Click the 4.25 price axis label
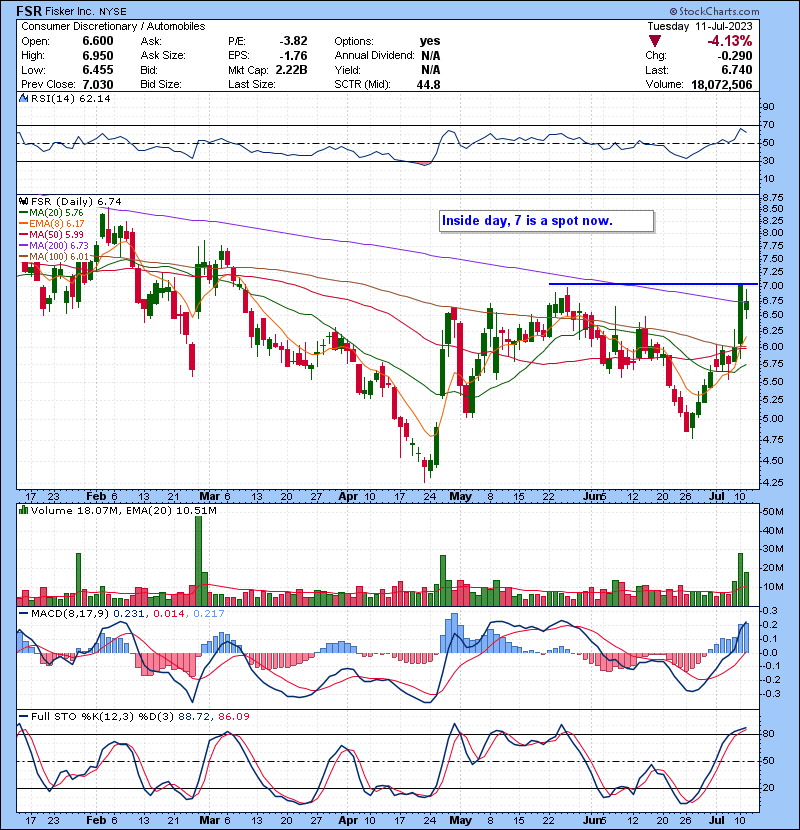This screenshot has height=830, width=800. (x=773, y=482)
